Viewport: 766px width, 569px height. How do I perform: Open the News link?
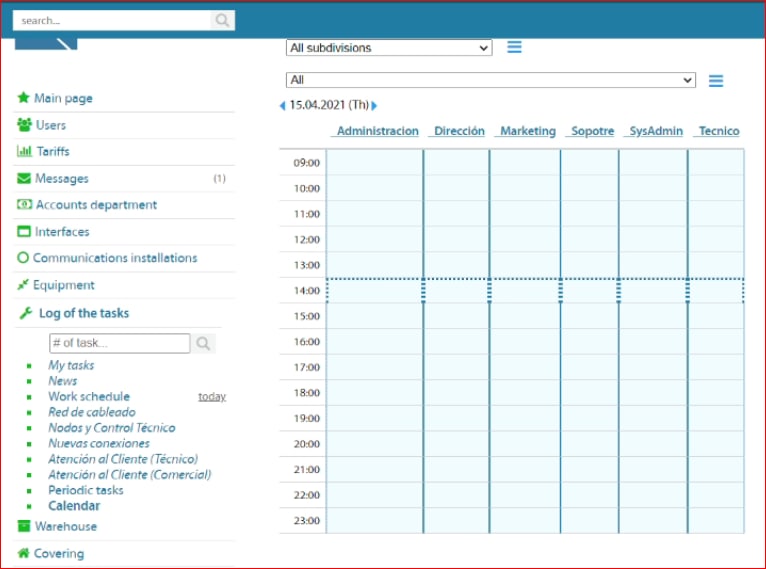click(x=63, y=381)
